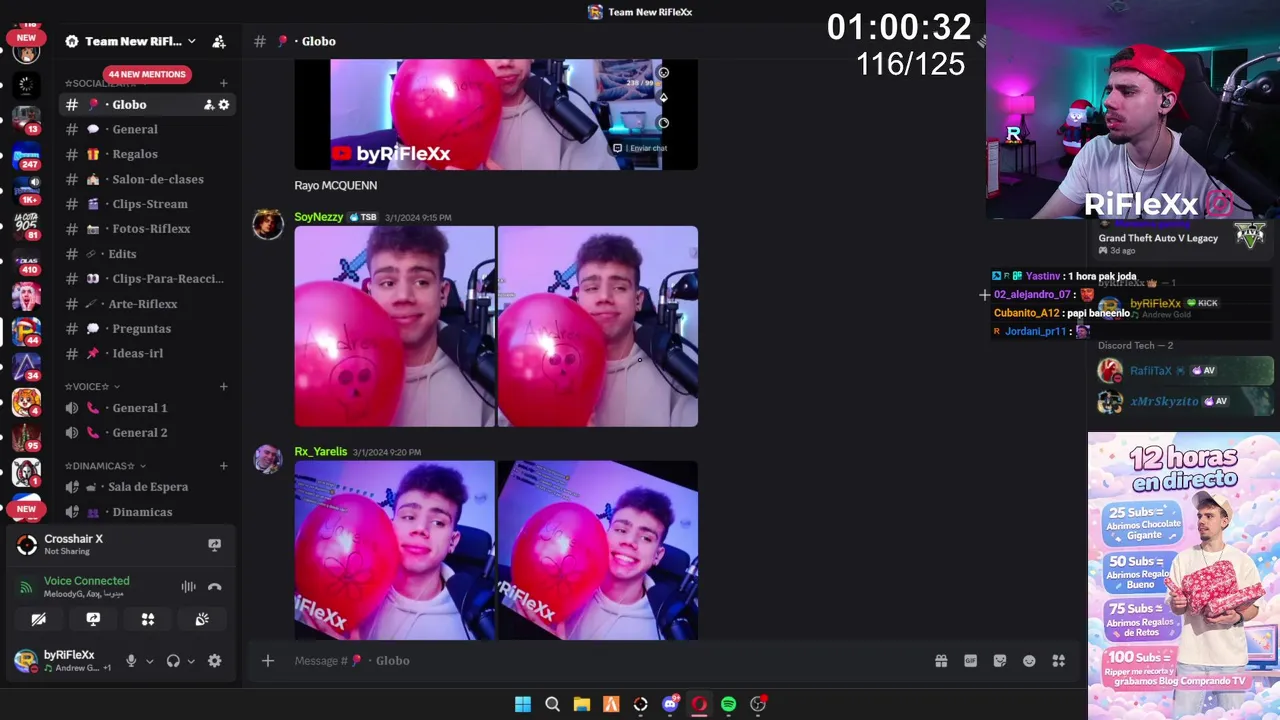
Task: Open SoyNezzy's first balloon image
Action: click(x=394, y=326)
